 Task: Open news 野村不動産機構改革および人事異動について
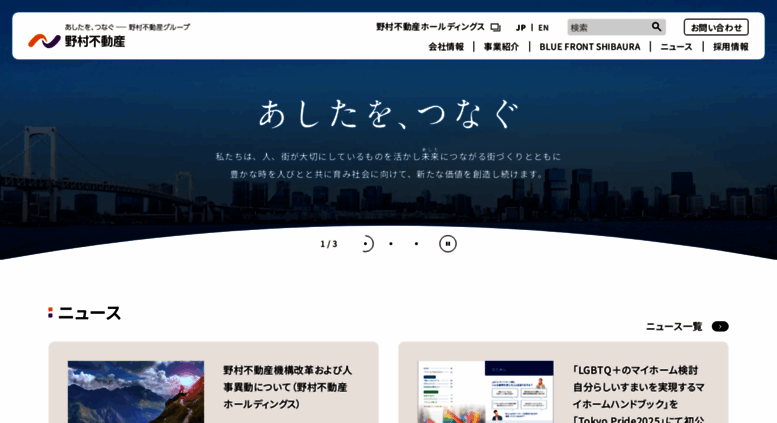pos(288,387)
